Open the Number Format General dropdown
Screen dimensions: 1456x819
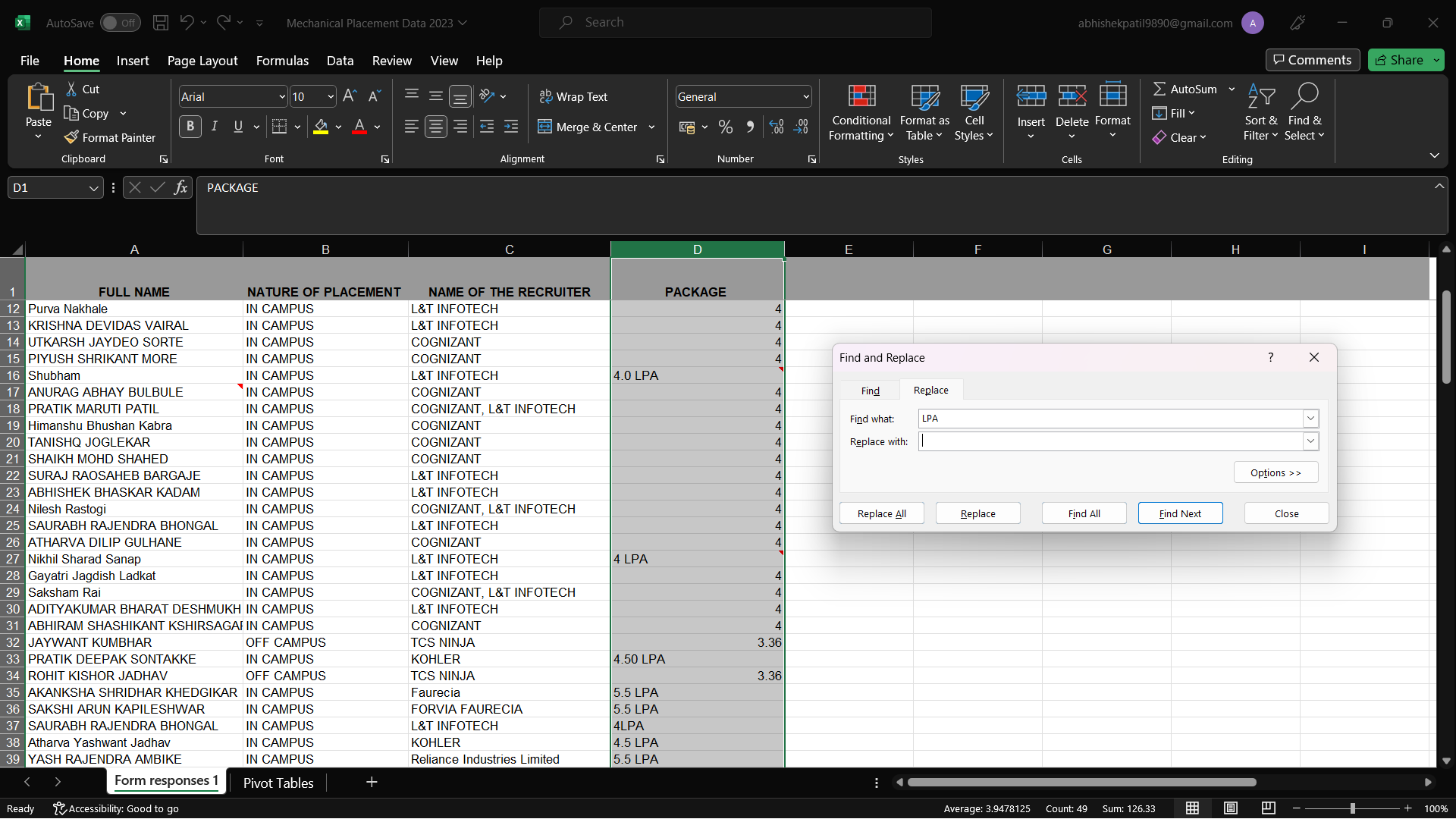[x=805, y=96]
